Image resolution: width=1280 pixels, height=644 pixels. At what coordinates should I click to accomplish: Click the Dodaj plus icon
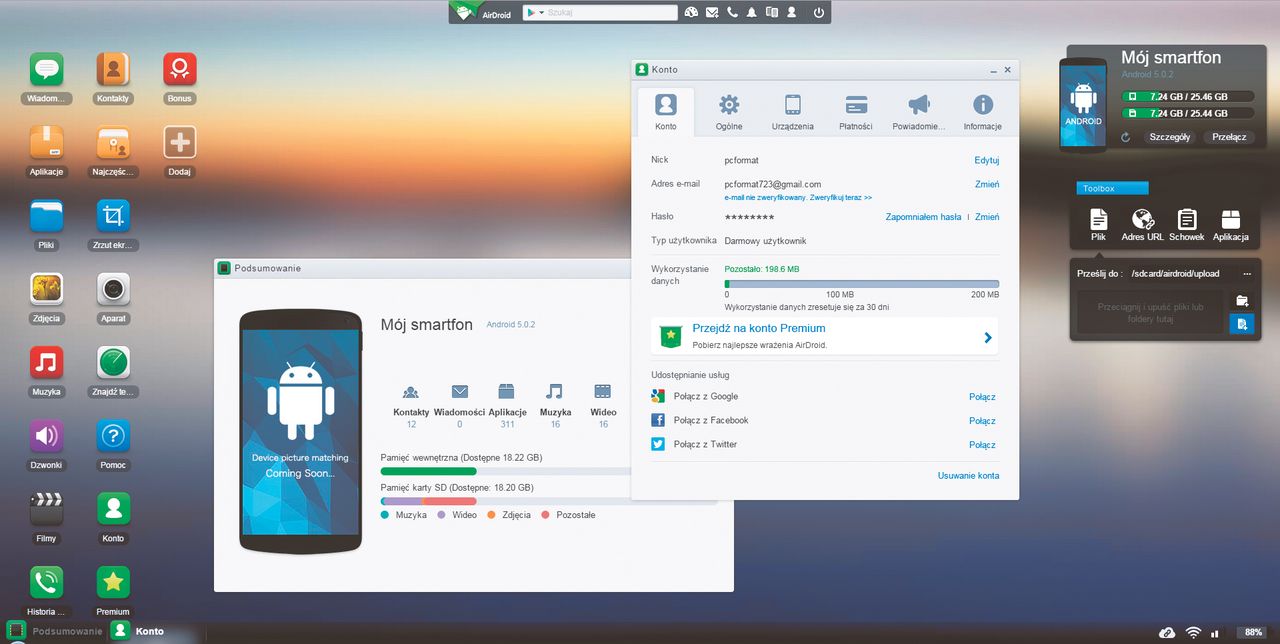click(180, 142)
